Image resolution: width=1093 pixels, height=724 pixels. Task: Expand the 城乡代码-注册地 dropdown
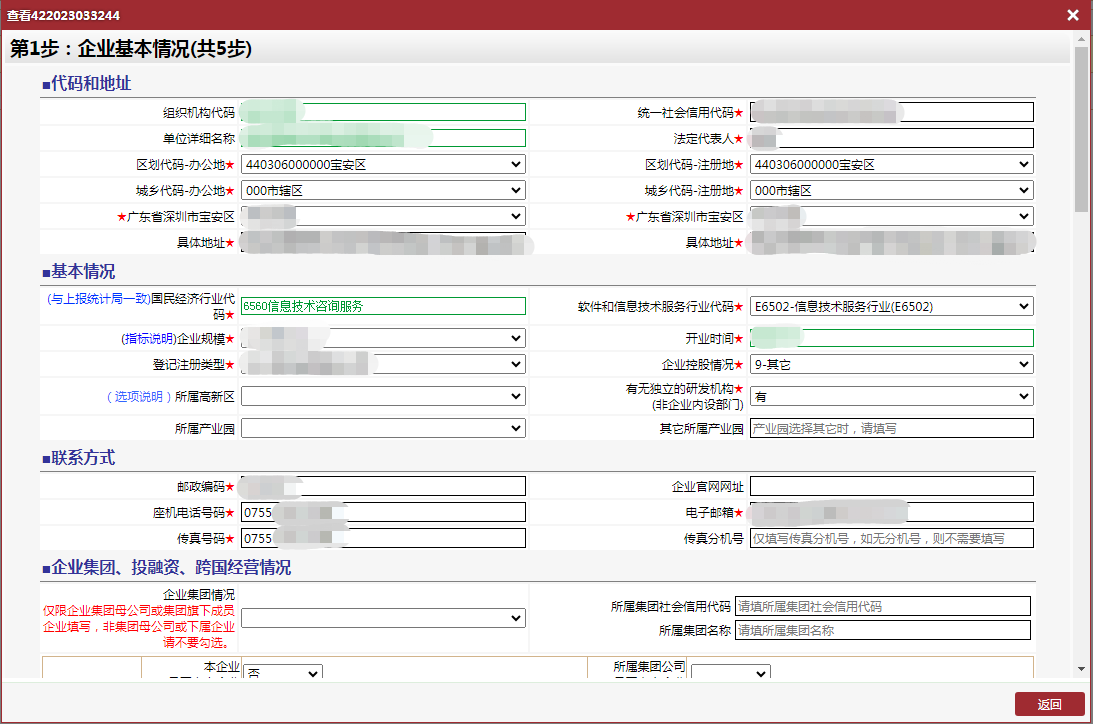point(891,190)
